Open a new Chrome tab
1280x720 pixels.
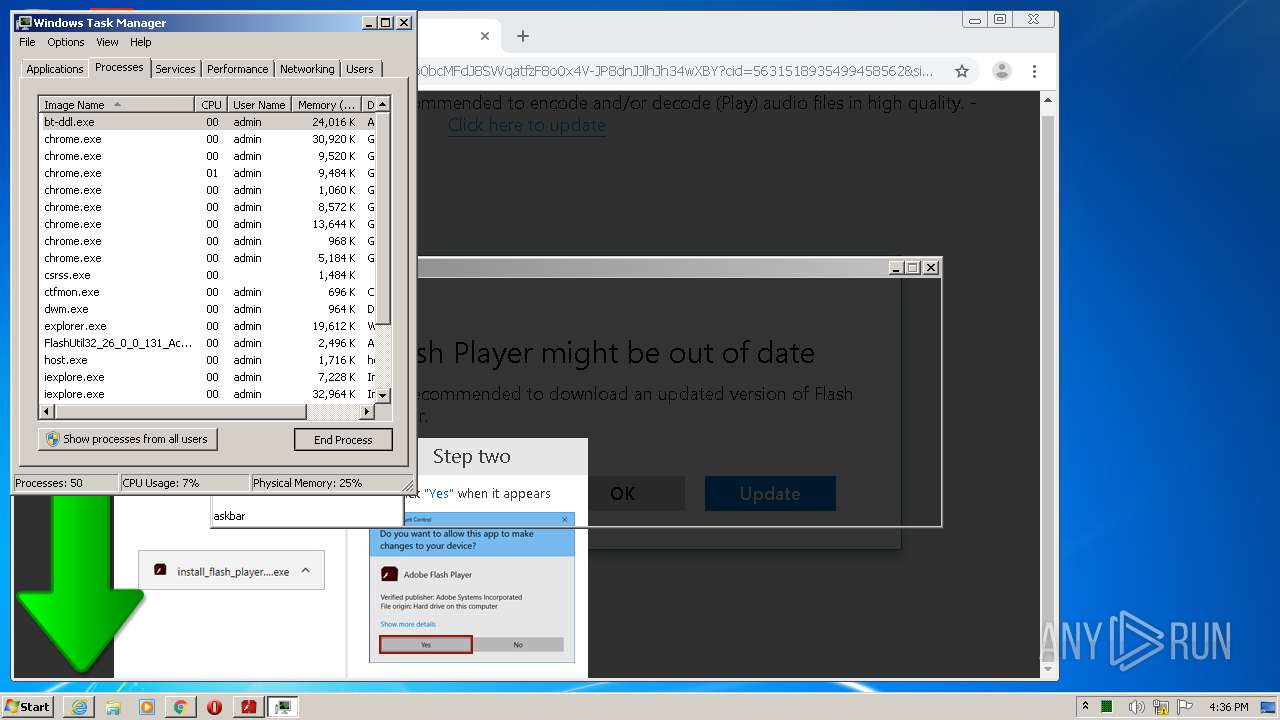click(x=522, y=36)
